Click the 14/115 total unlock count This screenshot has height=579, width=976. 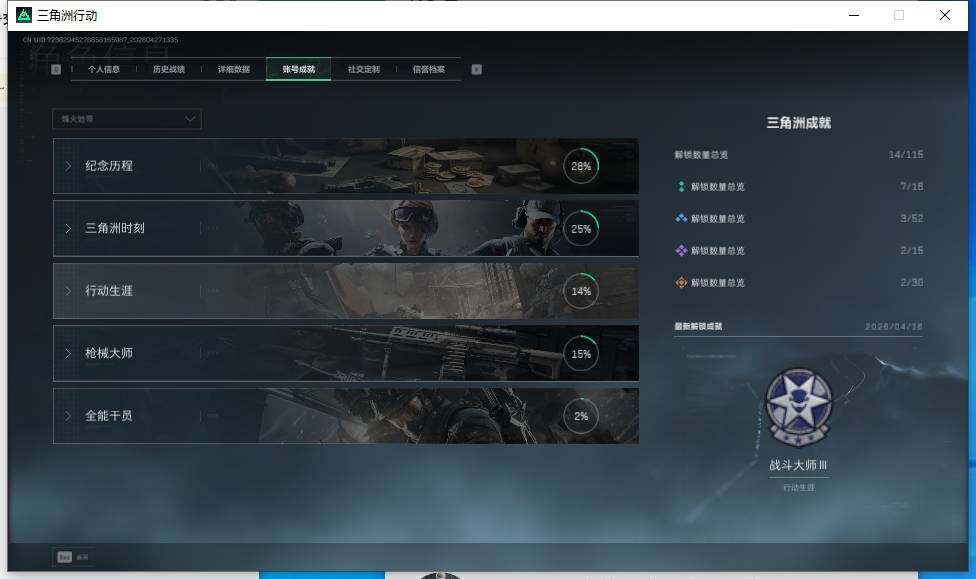pyautogui.click(x=906, y=154)
